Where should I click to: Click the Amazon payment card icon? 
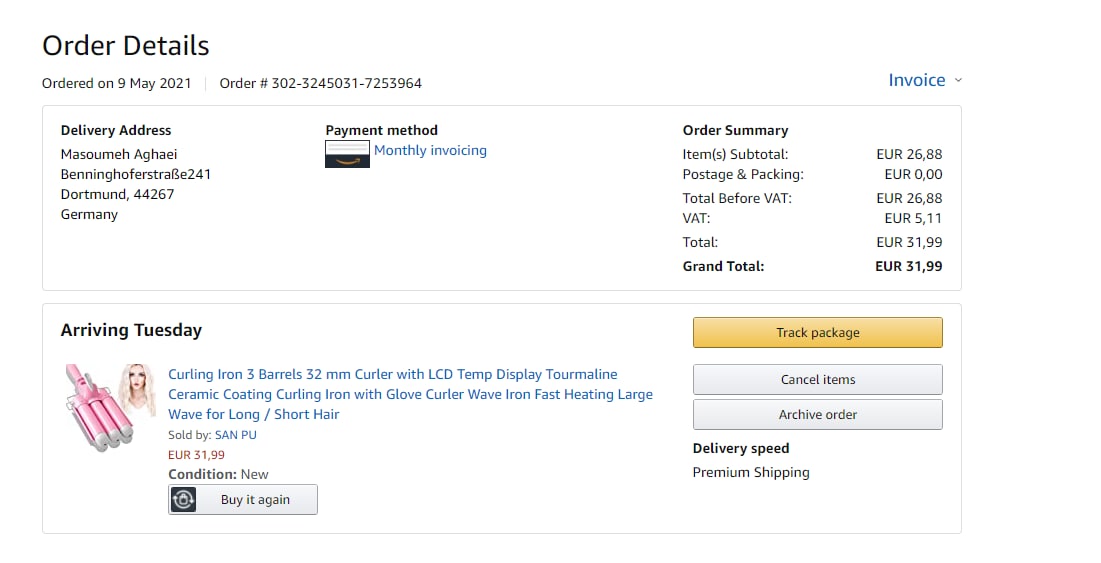point(347,154)
